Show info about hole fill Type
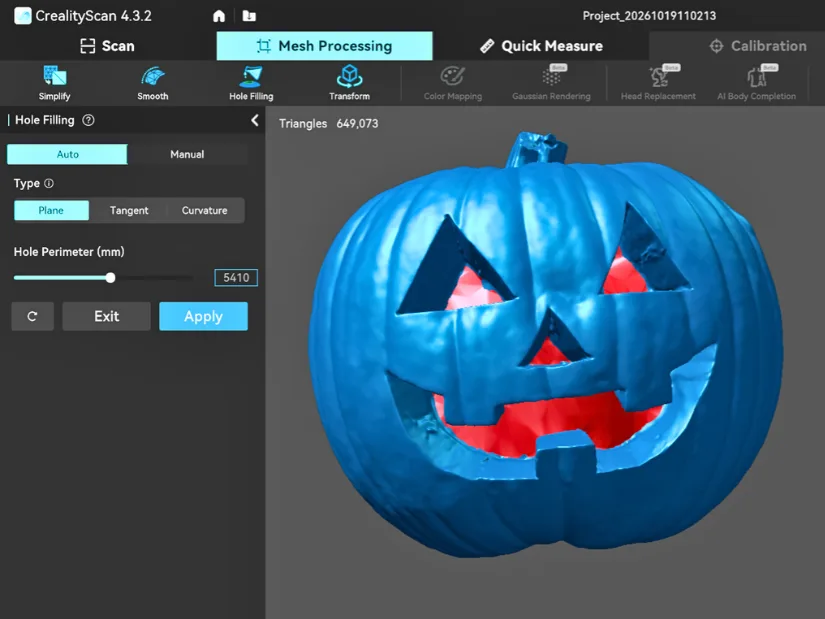825x619 pixels. click(49, 183)
